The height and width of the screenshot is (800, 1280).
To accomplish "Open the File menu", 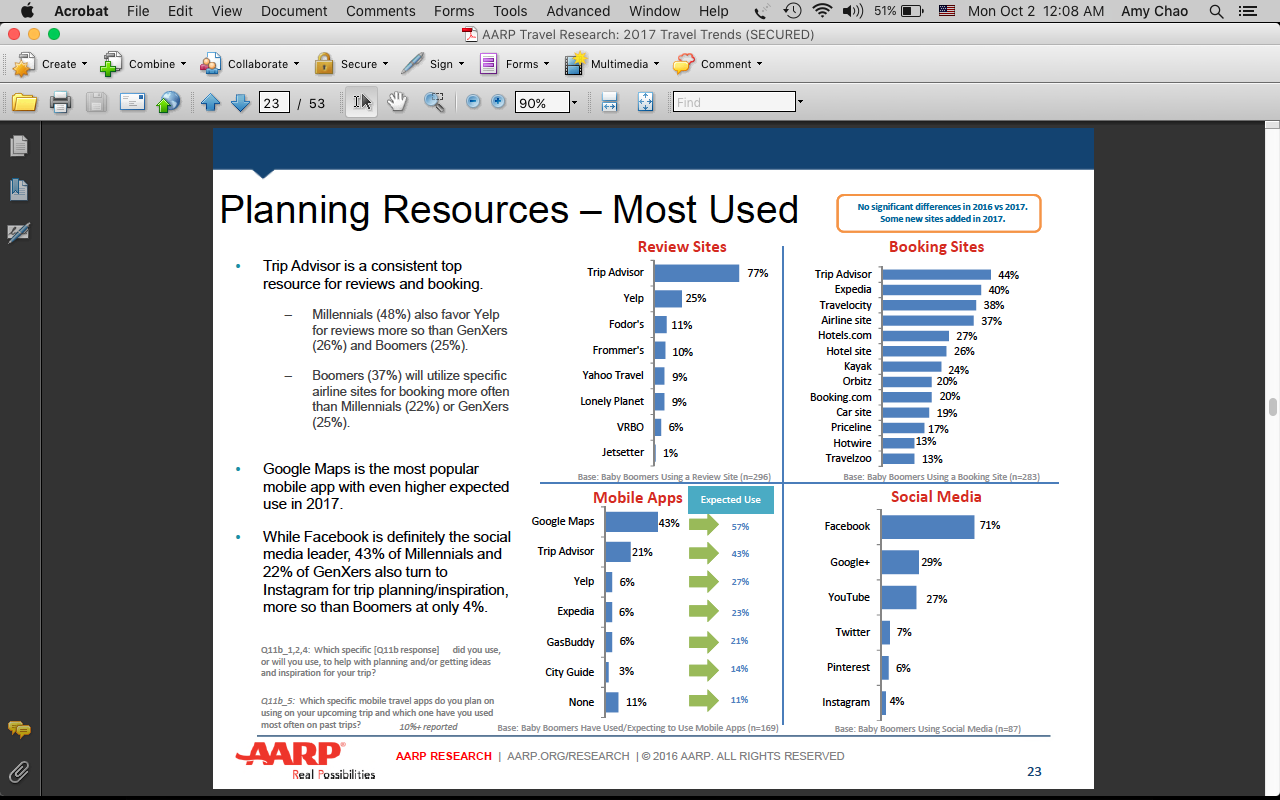I will [x=138, y=11].
